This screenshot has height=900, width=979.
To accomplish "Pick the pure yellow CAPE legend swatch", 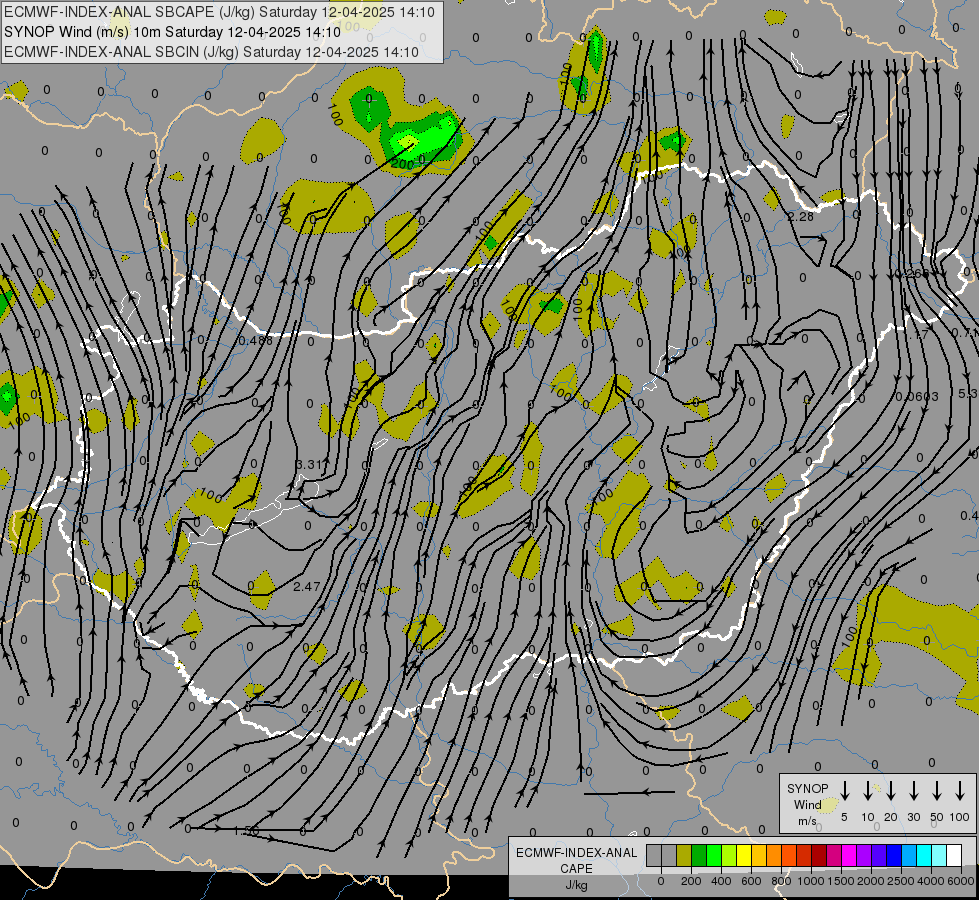I will pos(744,855).
